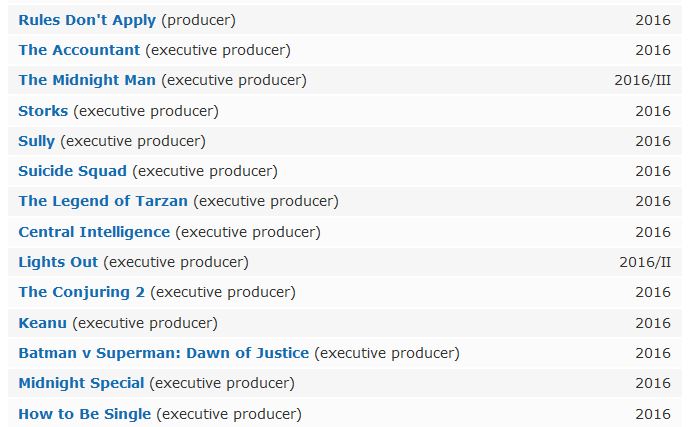Click The Accountant movie title

pyautogui.click(x=79, y=50)
